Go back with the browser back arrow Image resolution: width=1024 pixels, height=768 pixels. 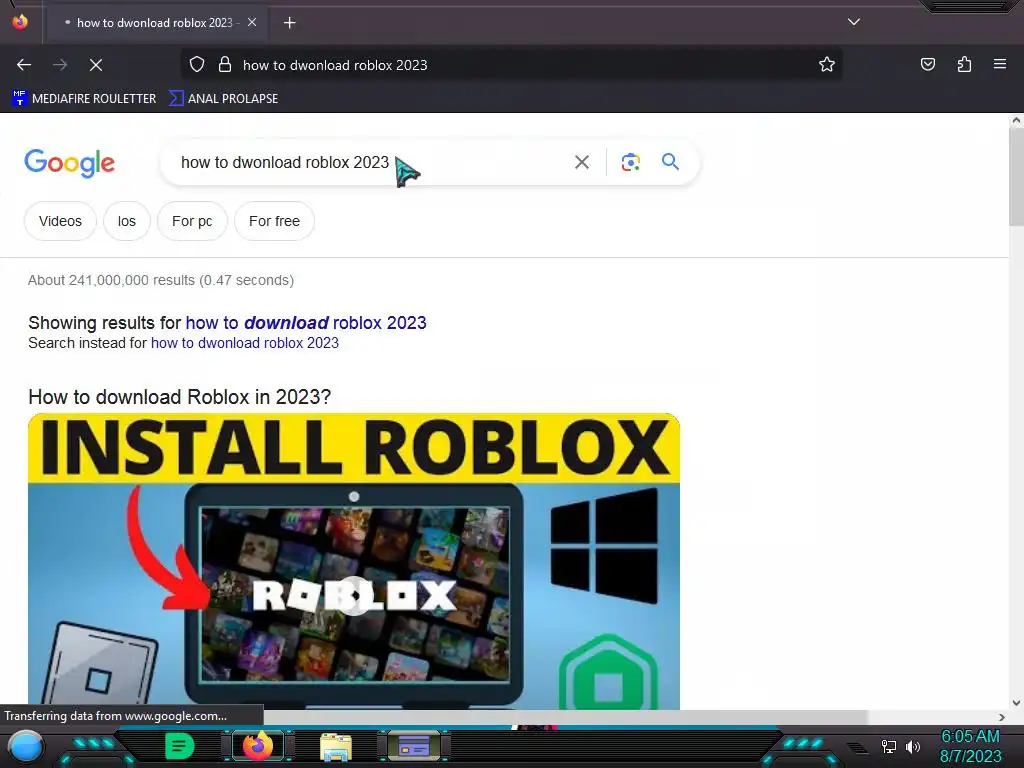[24, 65]
